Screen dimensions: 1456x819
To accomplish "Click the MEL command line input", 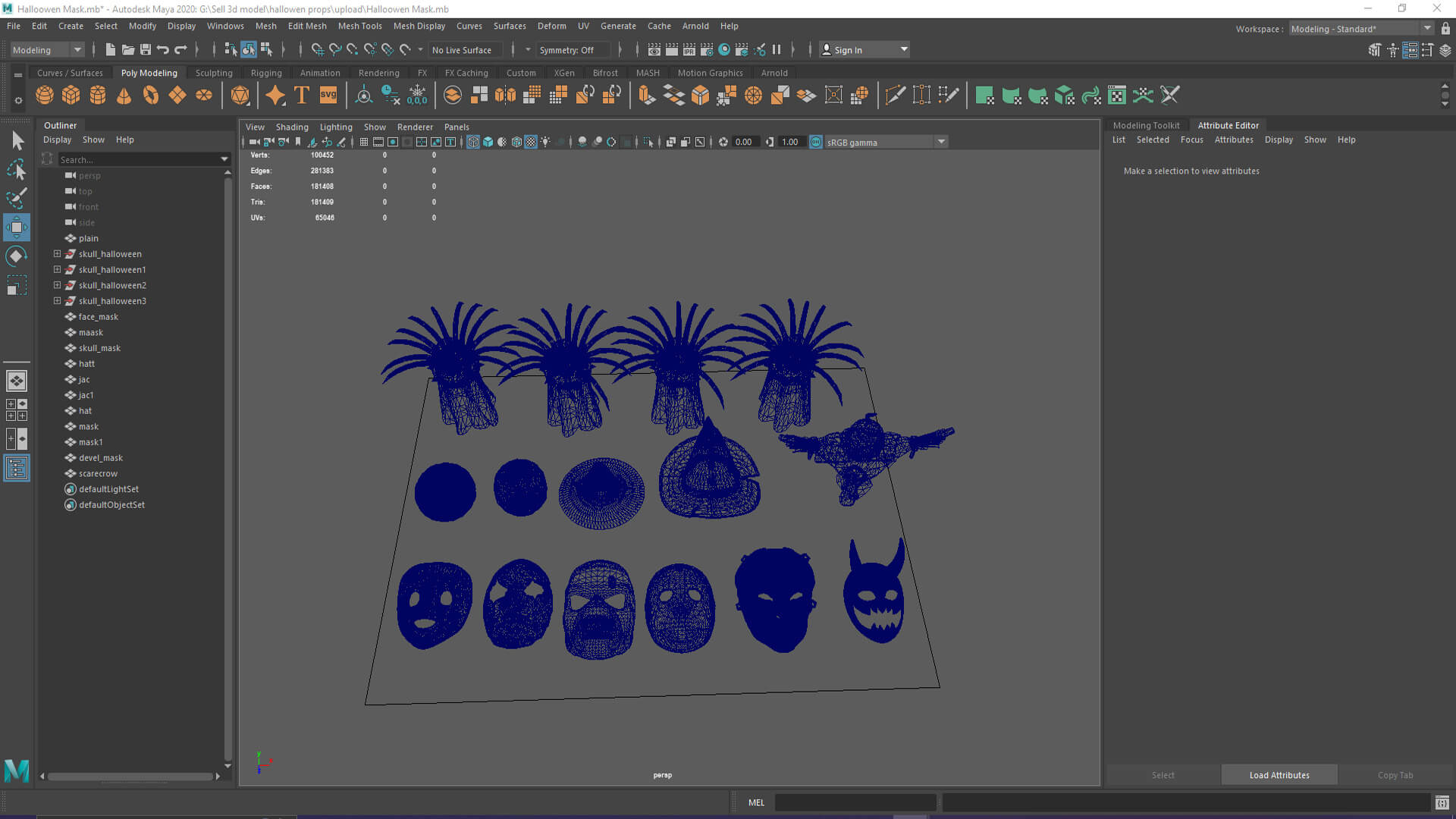I will click(x=855, y=802).
